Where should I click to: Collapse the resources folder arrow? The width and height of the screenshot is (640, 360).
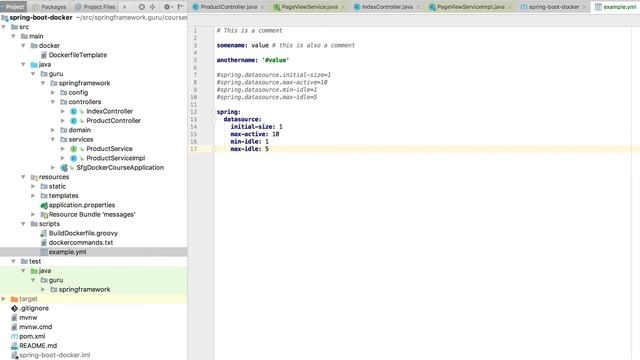(23, 177)
